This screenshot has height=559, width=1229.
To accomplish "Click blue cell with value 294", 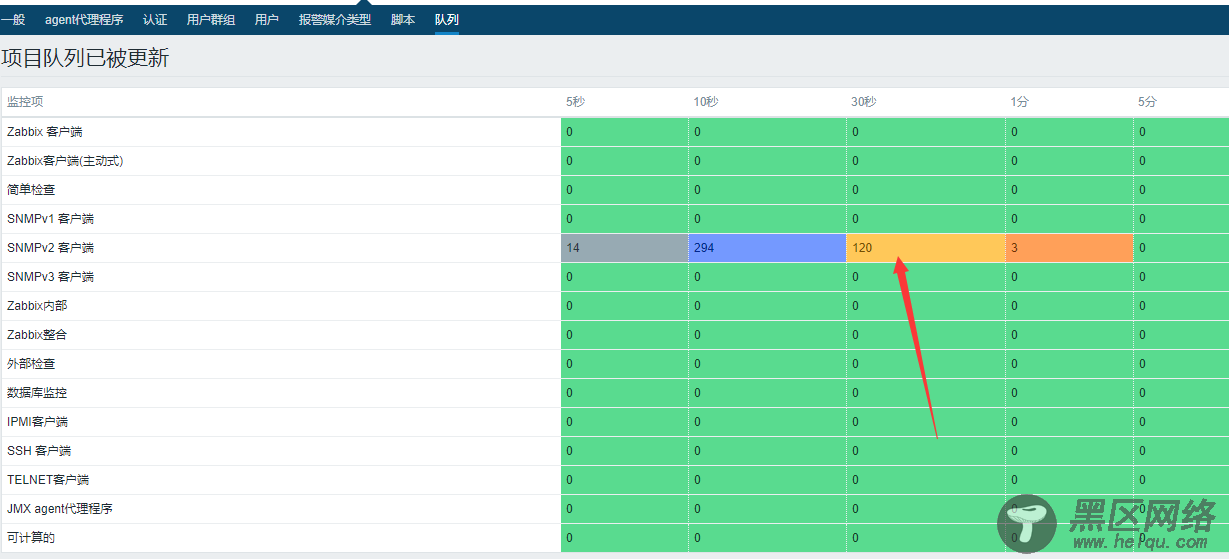I will coord(767,248).
